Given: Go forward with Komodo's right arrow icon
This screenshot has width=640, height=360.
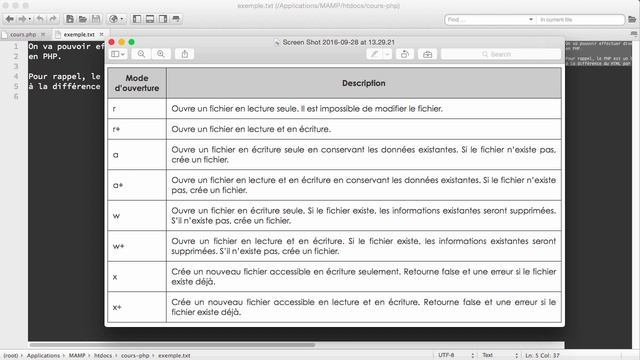Looking at the screenshot, I should tap(22, 19).
